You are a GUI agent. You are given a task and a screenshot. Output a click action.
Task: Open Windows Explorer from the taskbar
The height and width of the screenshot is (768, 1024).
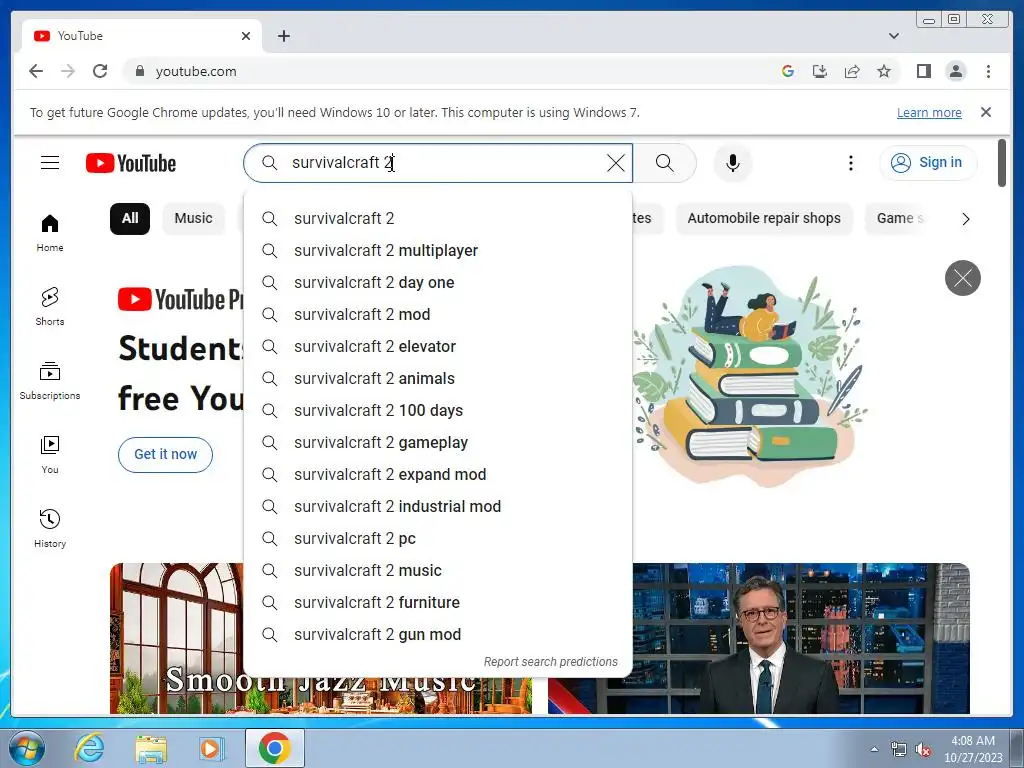click(151, 748)
